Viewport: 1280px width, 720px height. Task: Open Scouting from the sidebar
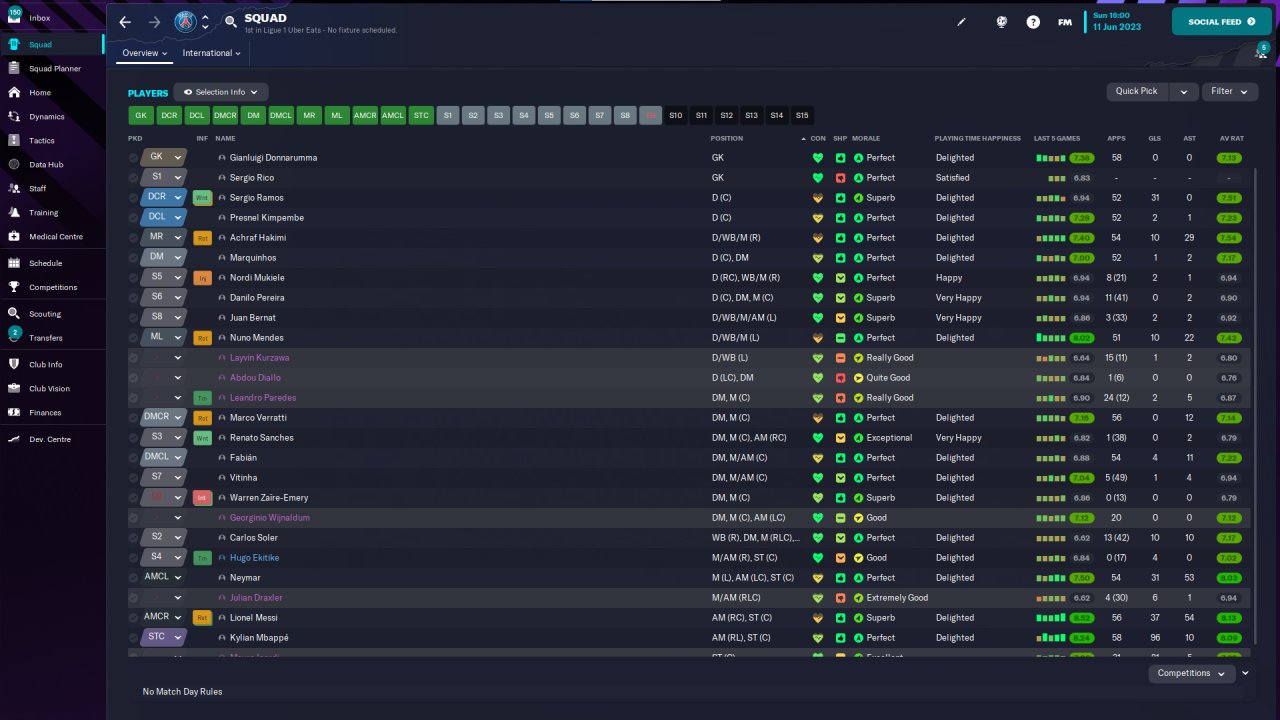(45, 314)
